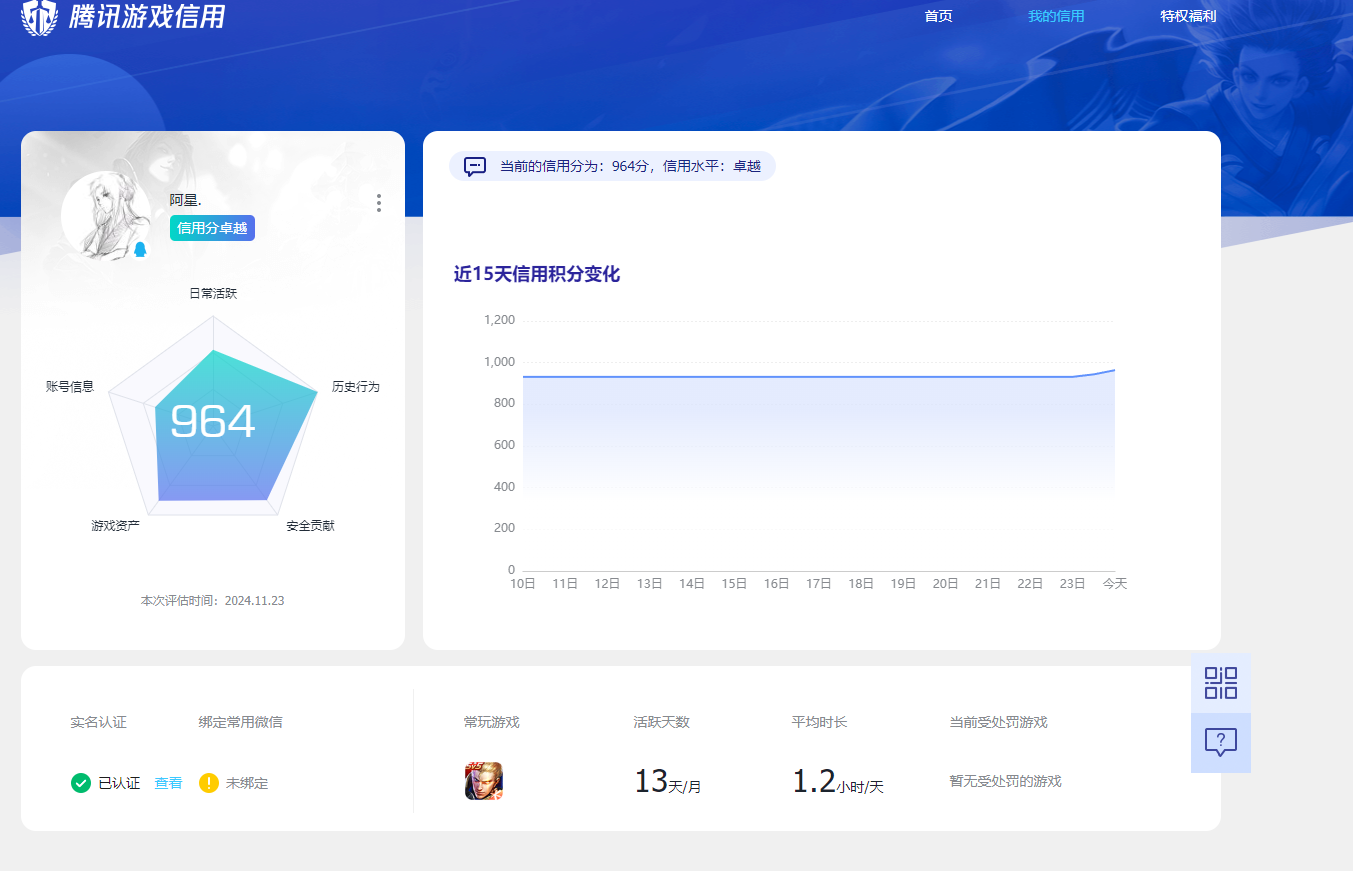Open the 首页 navigation tab
Viewport: 1353px width, 871px height.
pos(938,16)
